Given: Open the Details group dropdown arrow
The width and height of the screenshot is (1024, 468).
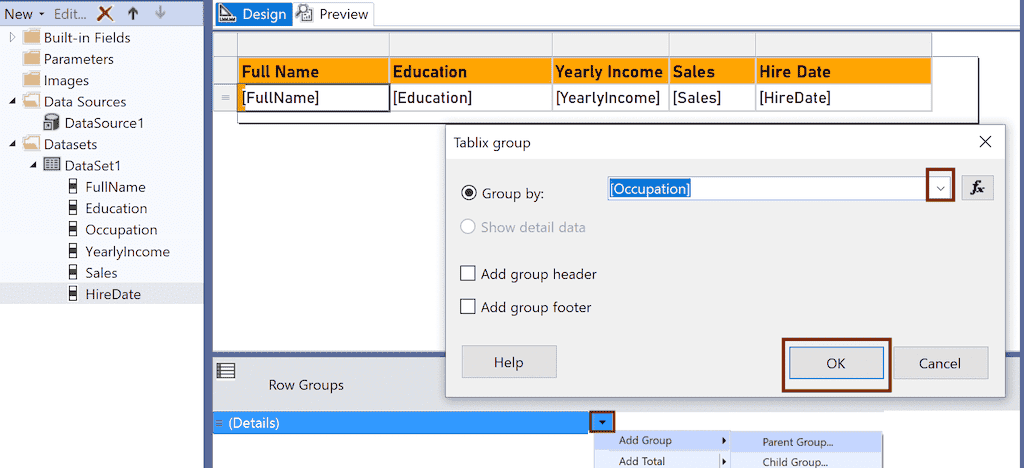Looking at the screenshot, I should tap(602, 422).
